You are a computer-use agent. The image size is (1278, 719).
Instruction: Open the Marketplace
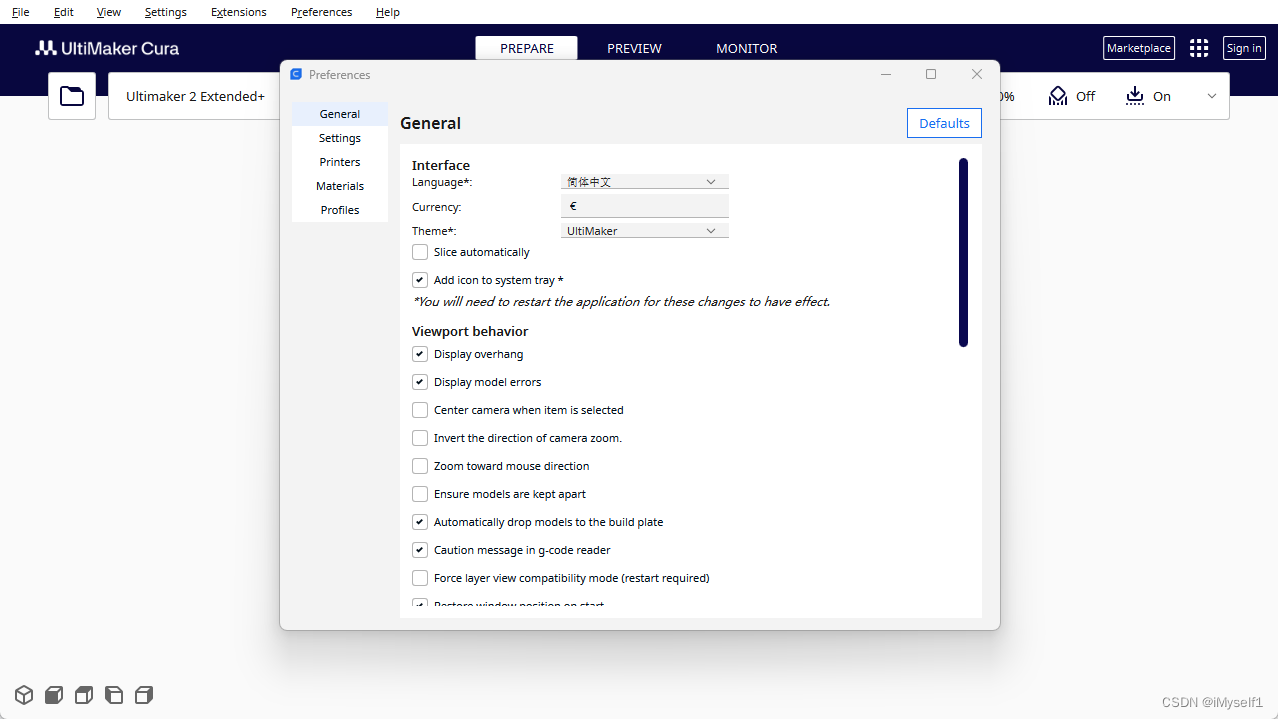1139,48
